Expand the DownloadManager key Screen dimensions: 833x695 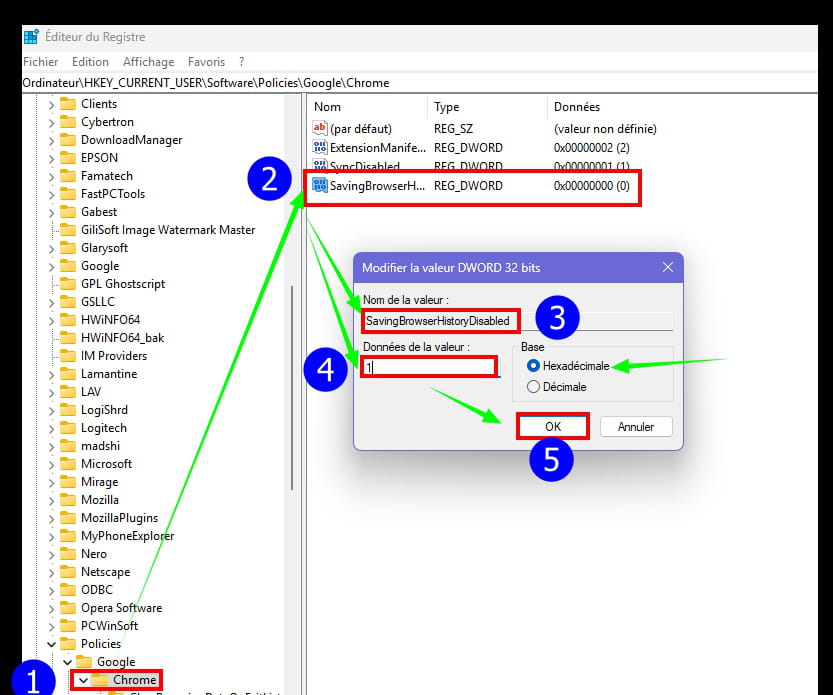pyautogui.click(x=51, y=141)
